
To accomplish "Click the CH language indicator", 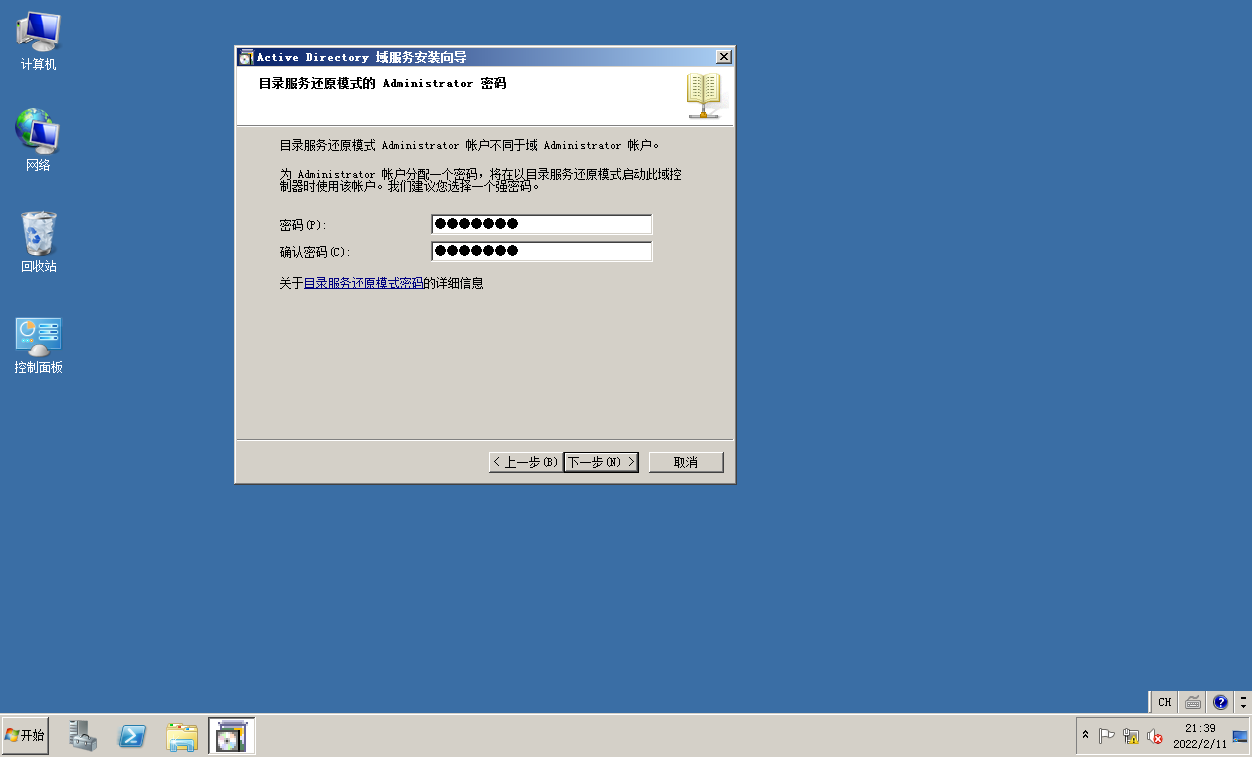I will coord(1164,702).
